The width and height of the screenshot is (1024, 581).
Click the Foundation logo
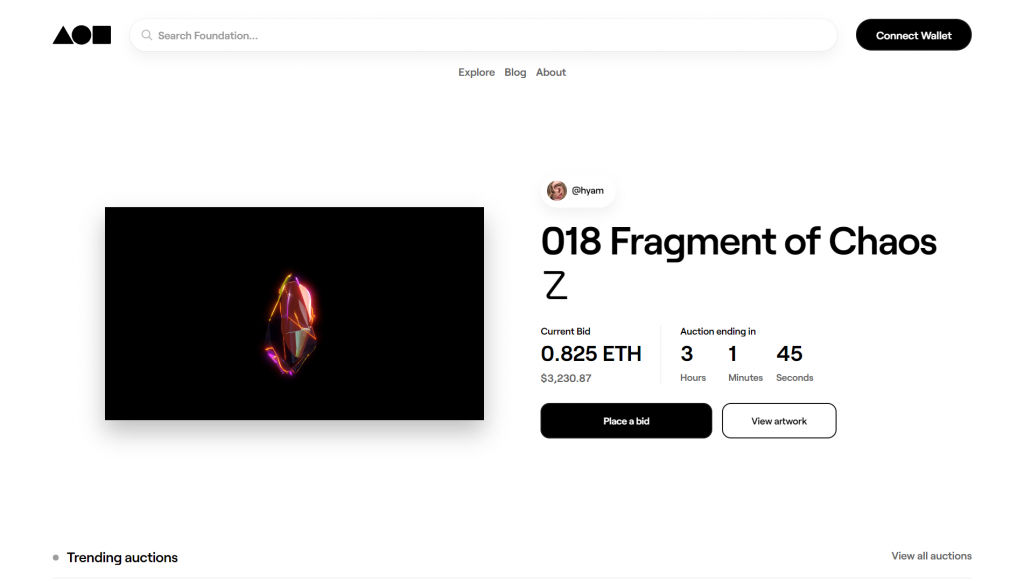tap(82, 35)
